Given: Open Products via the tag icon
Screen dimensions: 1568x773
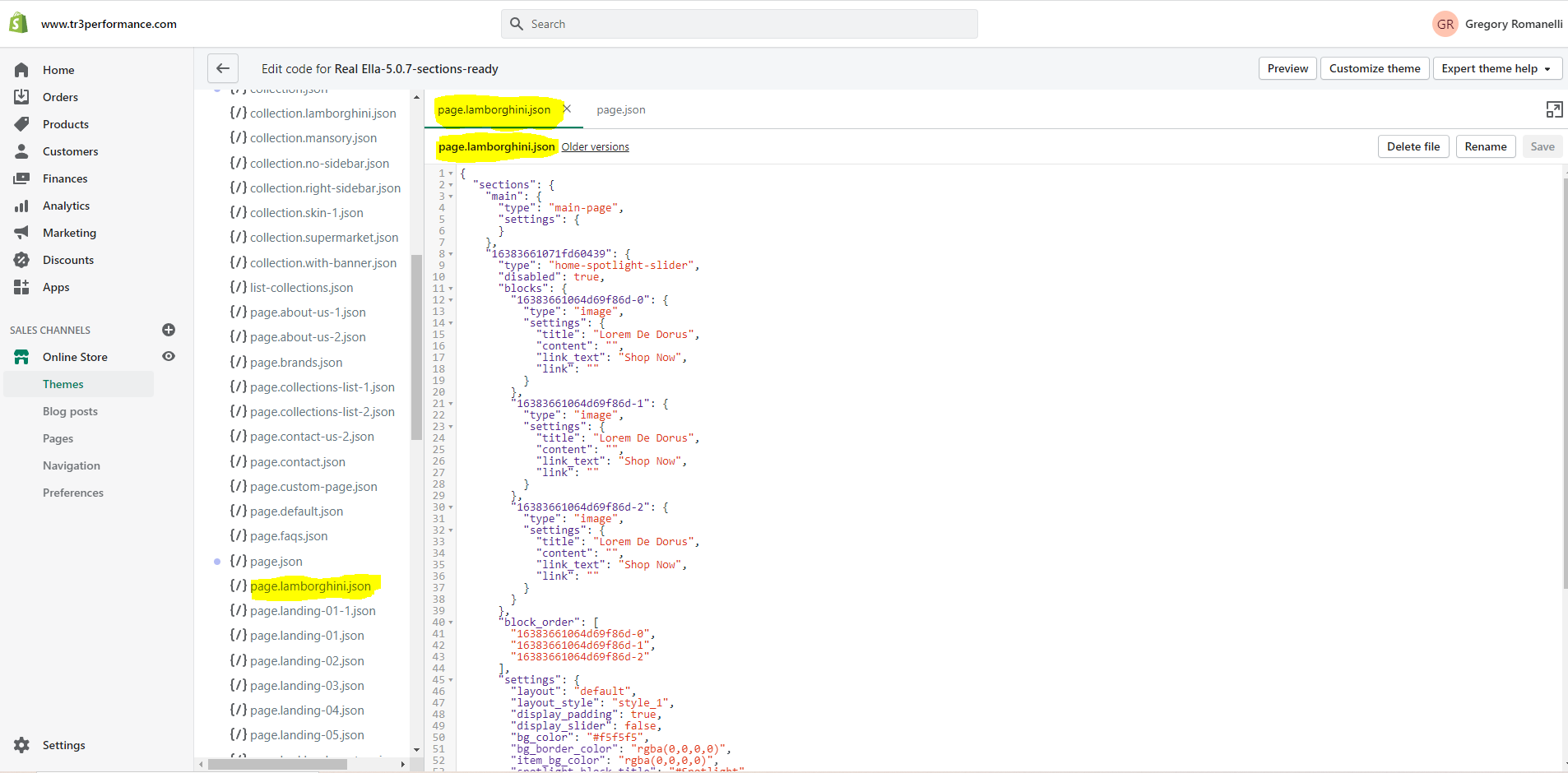Looking at the screenshot, I should [x=21, y=124].
